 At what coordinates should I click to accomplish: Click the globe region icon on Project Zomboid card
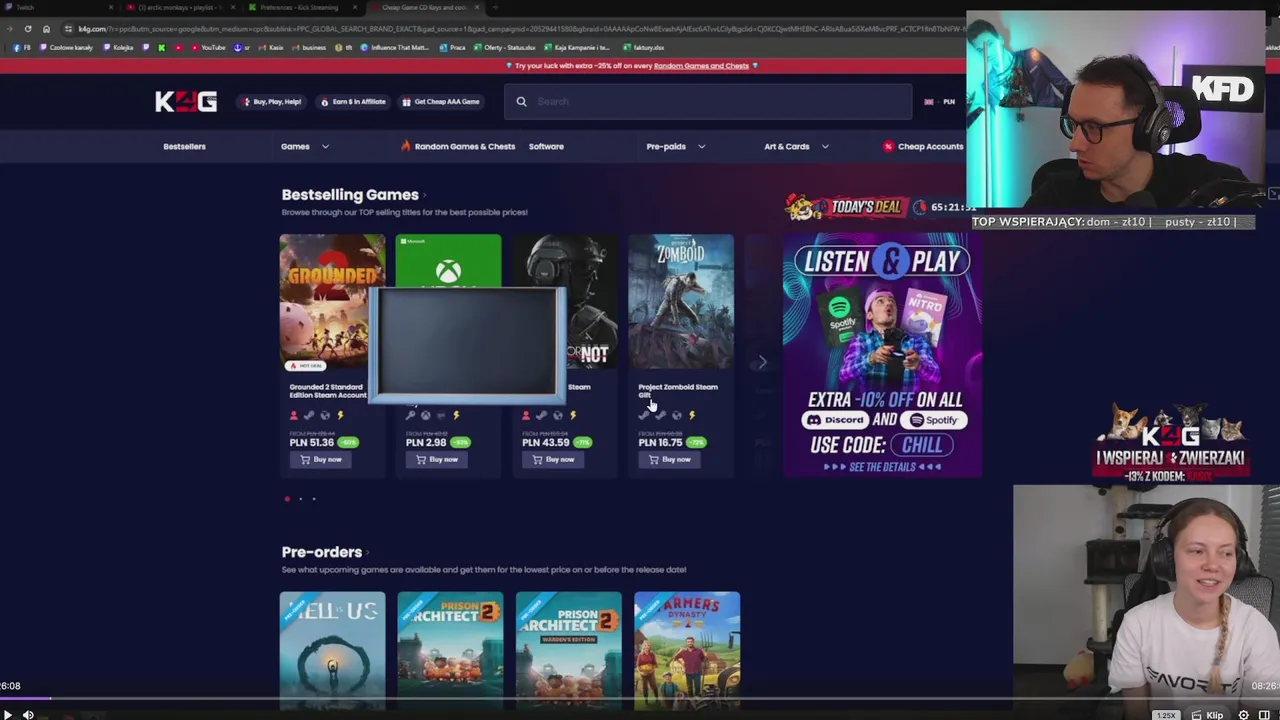tap(676, 415)
